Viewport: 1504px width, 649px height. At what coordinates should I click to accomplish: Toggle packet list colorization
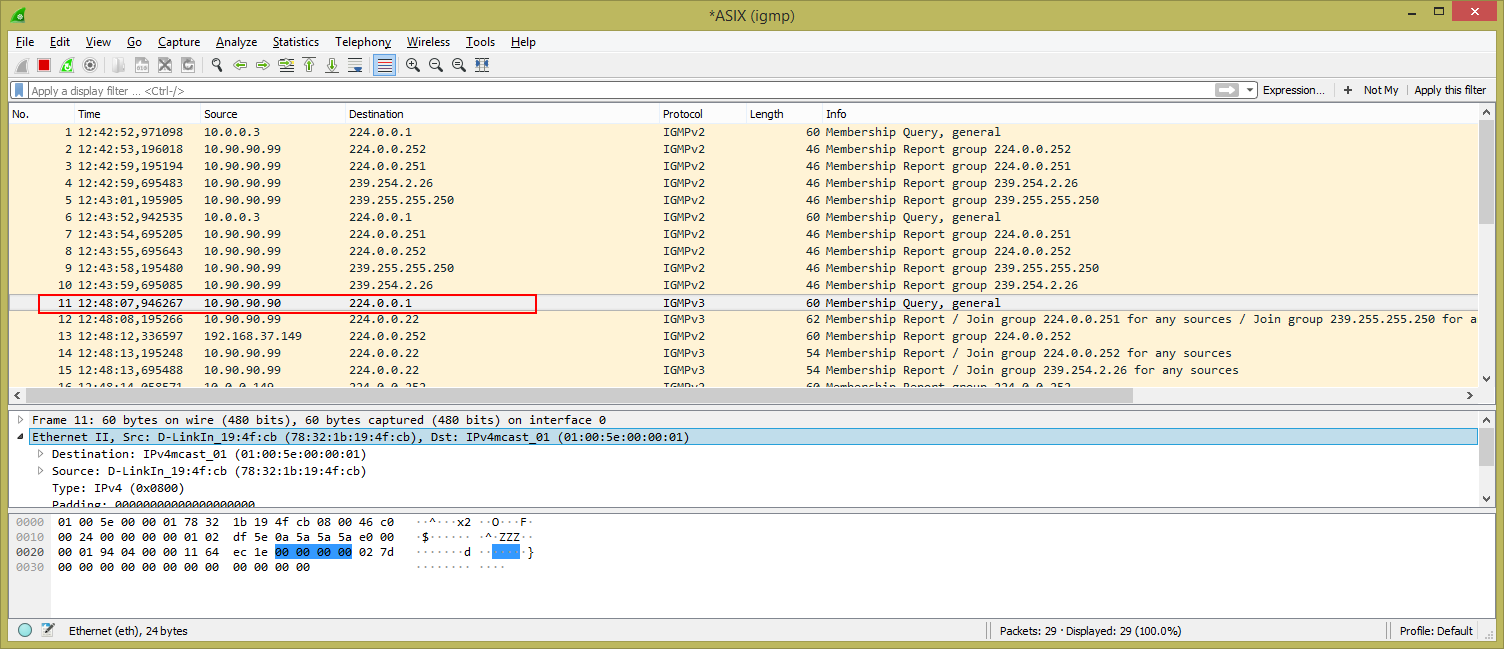(384, 65)
